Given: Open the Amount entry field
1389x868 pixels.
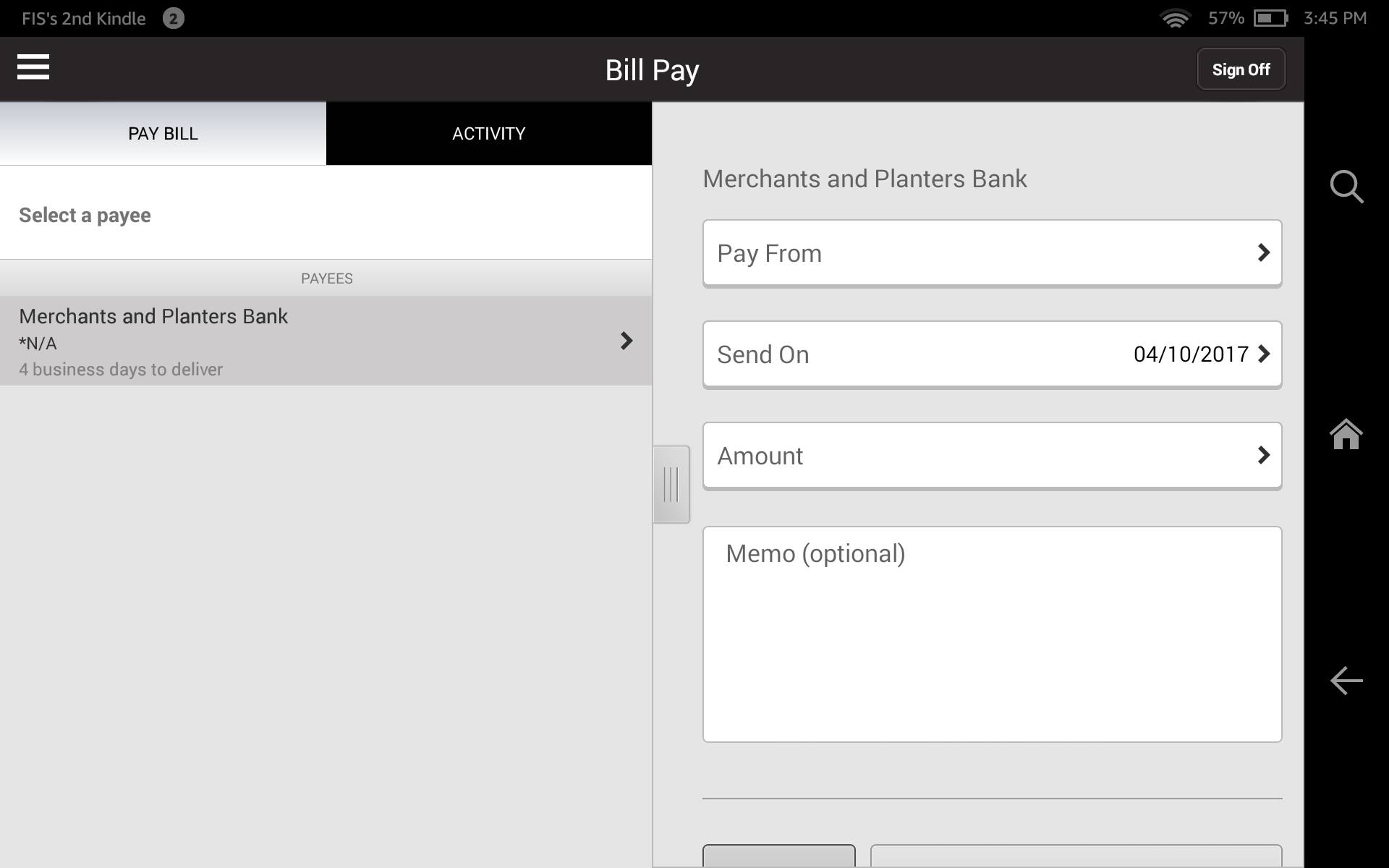Looking at the screenshot, I should (x=992, y=456).
